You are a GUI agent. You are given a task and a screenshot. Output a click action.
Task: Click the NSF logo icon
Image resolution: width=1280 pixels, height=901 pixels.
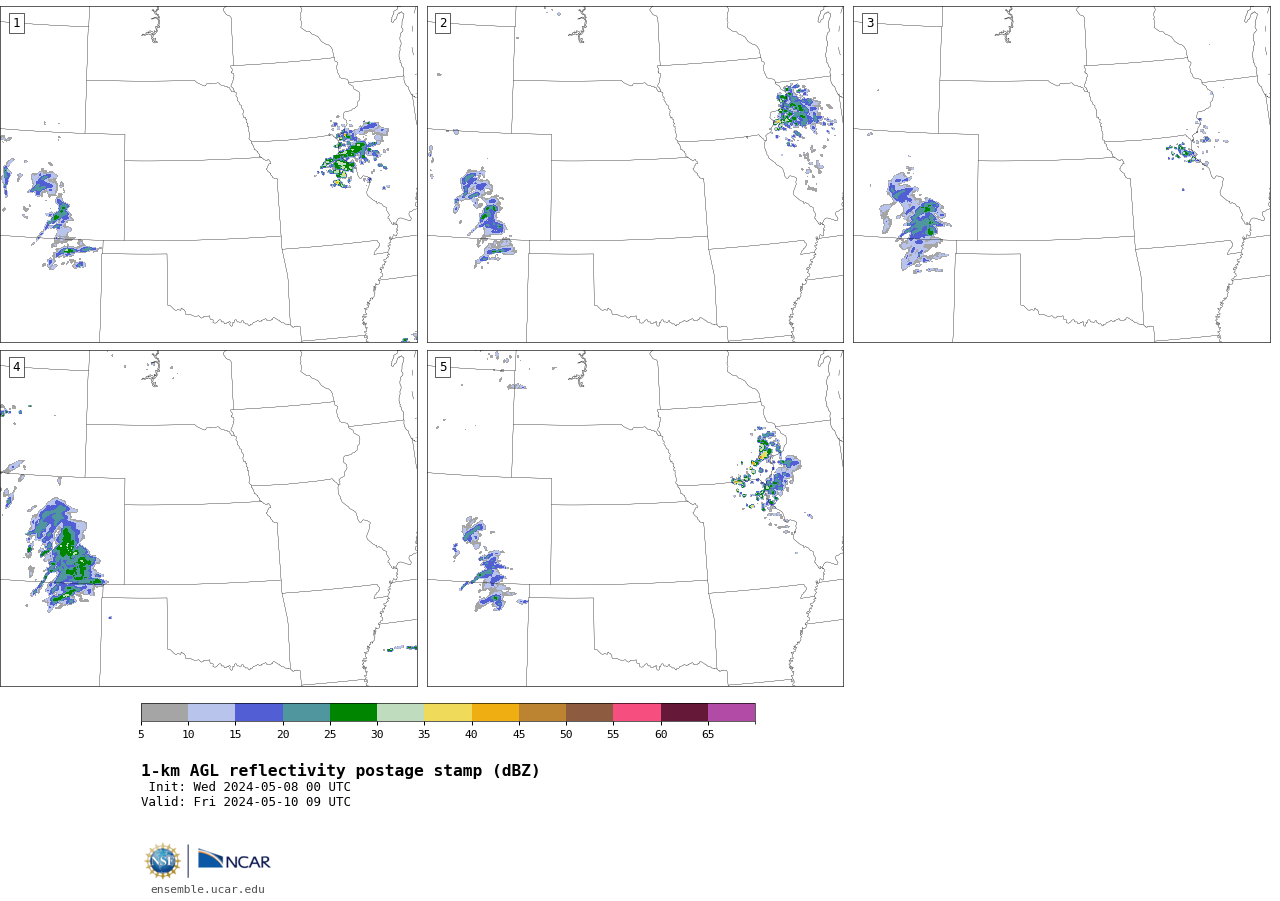(x=163, y=861)
